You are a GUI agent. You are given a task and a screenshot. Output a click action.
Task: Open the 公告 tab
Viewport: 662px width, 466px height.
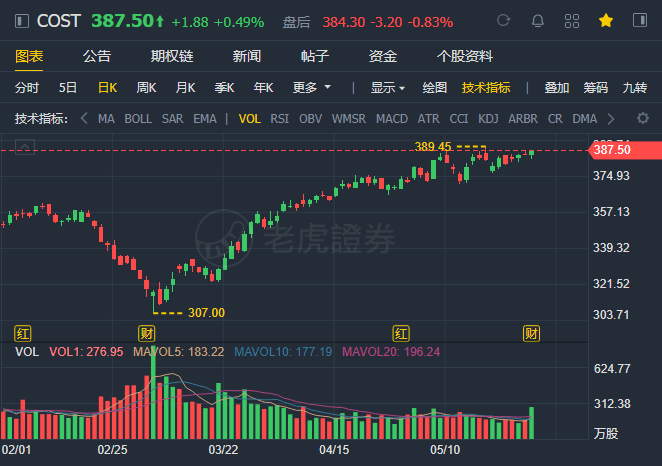[x=97, y=56]
